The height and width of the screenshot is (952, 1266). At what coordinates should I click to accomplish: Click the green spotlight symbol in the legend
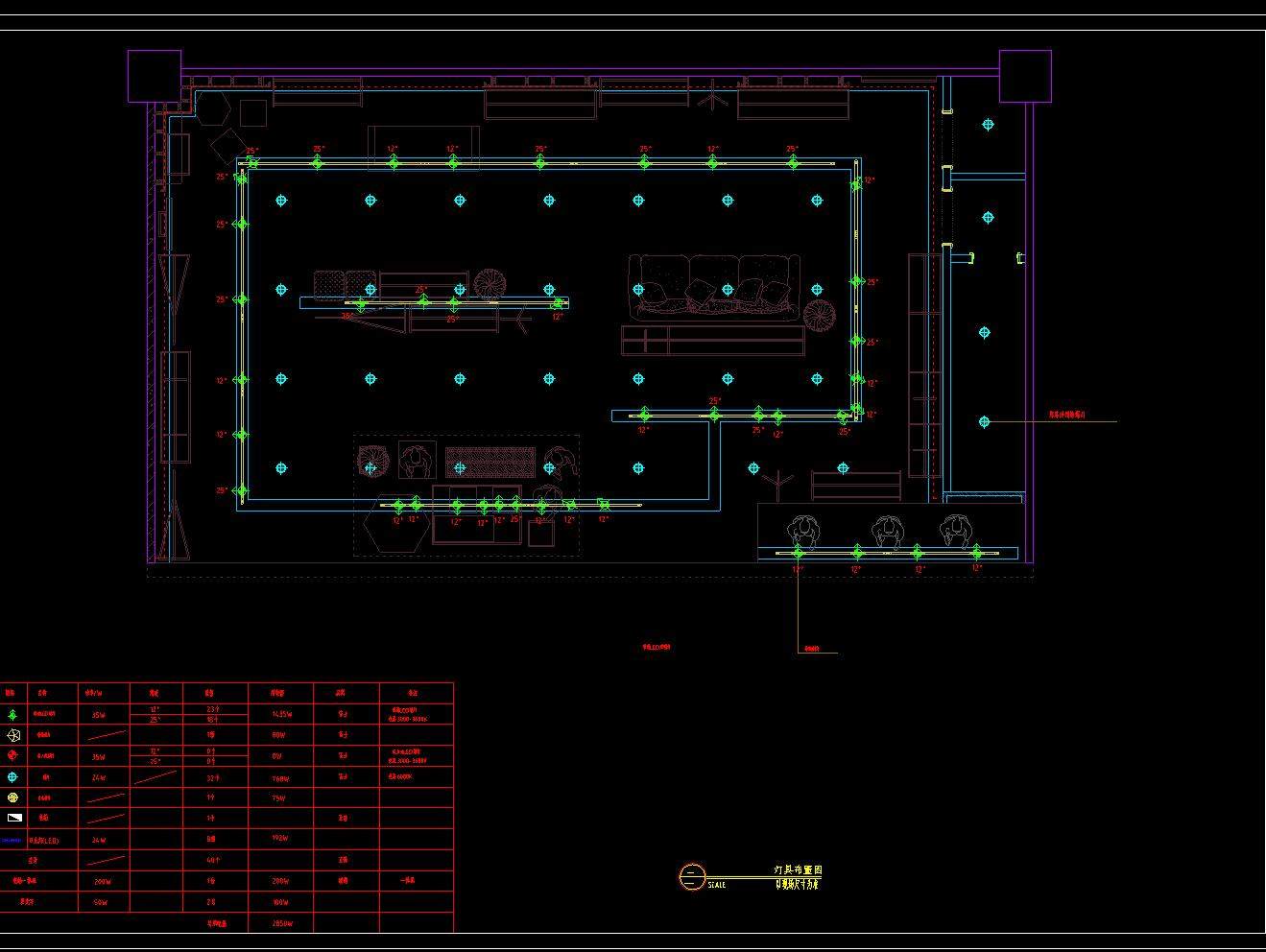coord(13,715)
